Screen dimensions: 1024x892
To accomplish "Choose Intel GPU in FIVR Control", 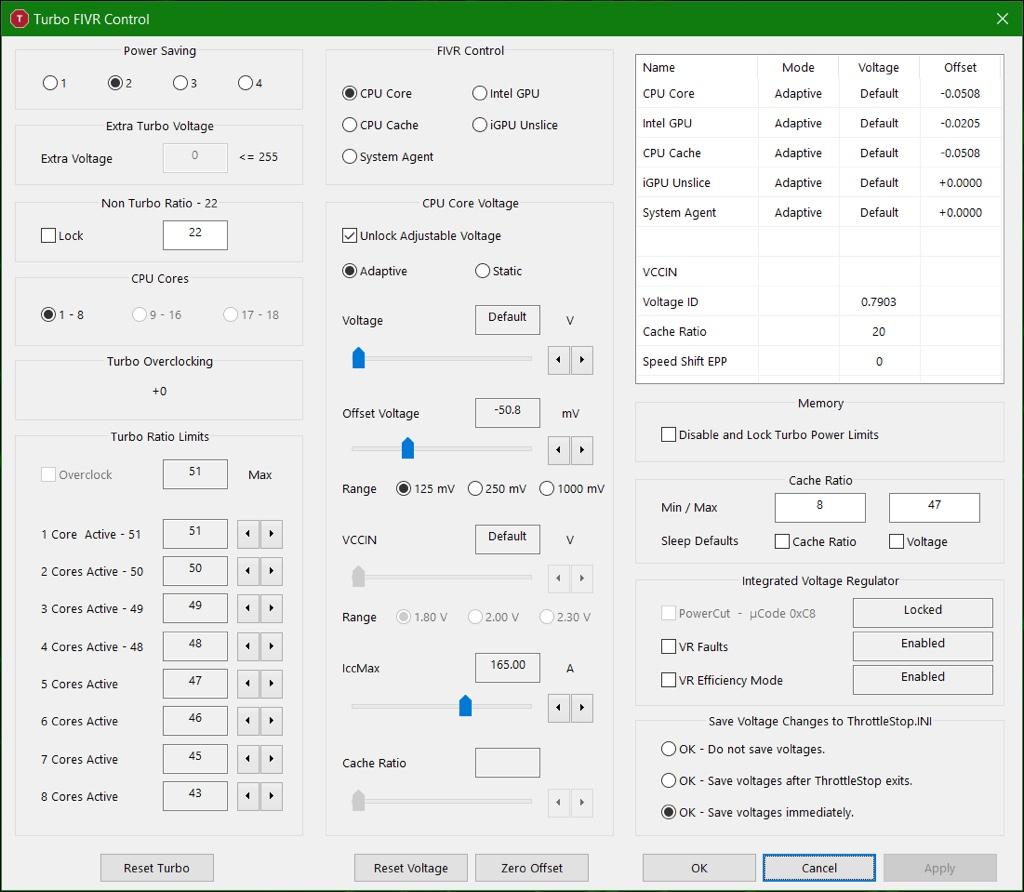I will (x=506, y=93).
